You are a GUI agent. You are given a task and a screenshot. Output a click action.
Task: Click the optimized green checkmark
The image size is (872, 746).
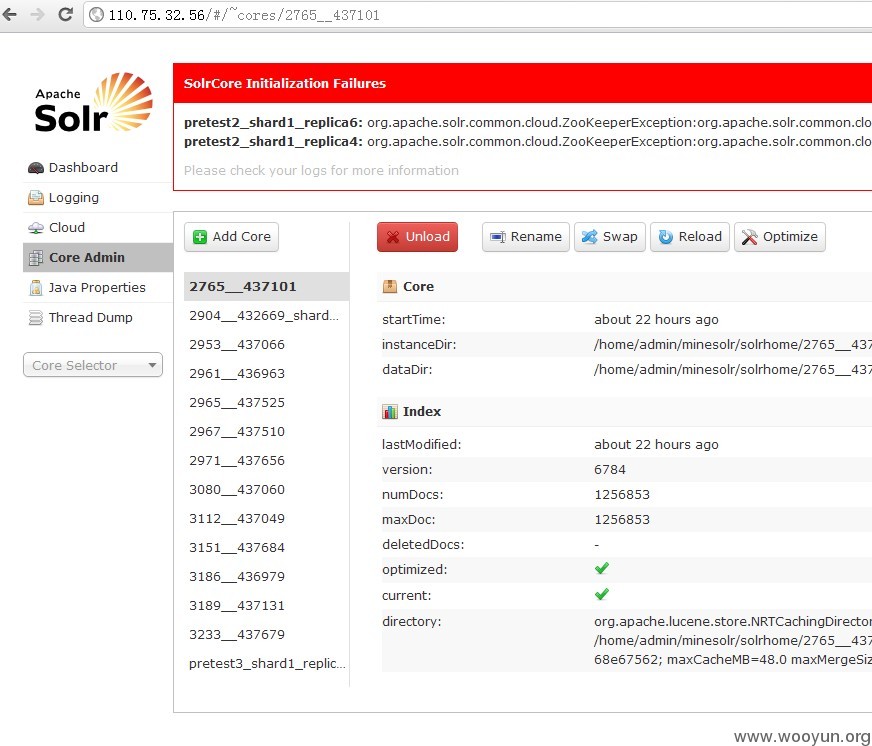click(x=602, y=569)
